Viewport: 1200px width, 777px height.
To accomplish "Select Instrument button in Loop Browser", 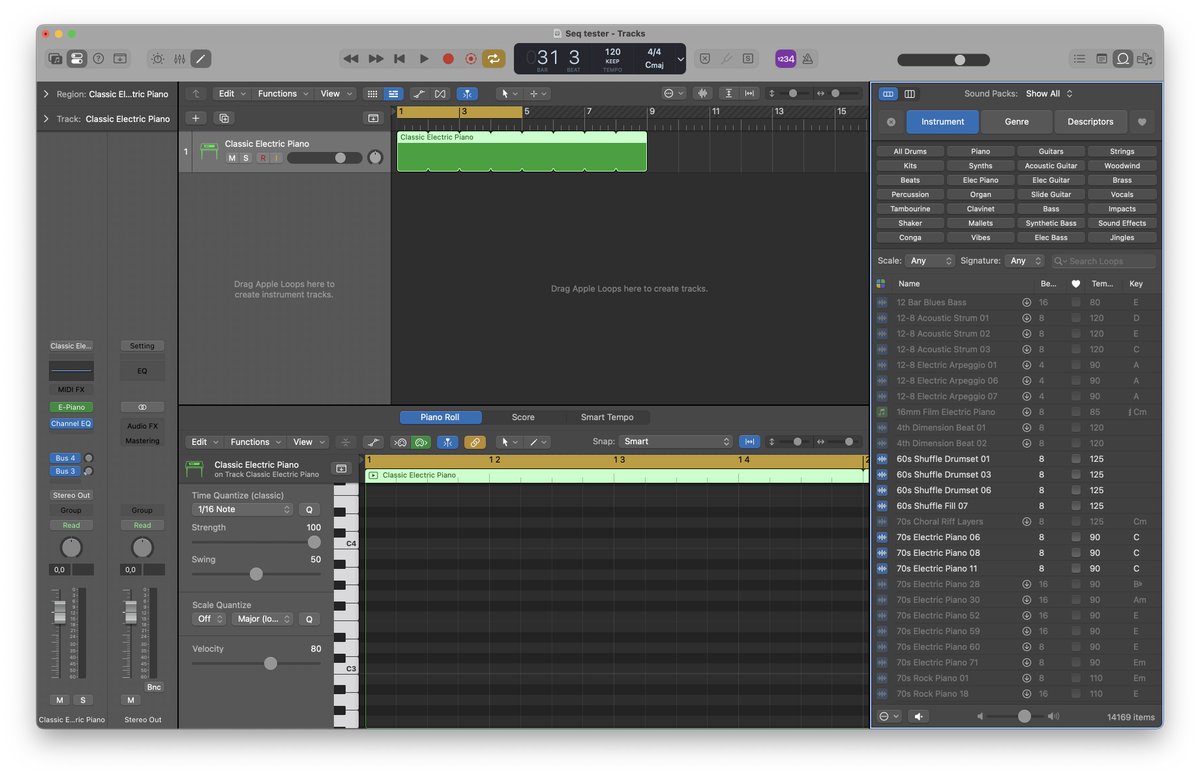I will (x=943, y=122).
